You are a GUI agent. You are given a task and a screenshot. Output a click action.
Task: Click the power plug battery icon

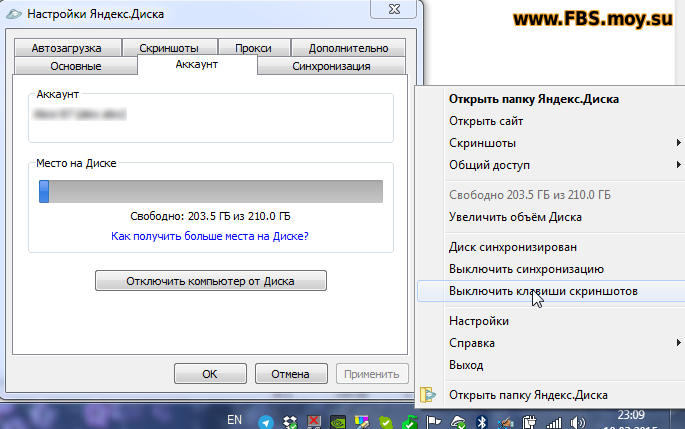pyautogui.click(x=529, y=422)
